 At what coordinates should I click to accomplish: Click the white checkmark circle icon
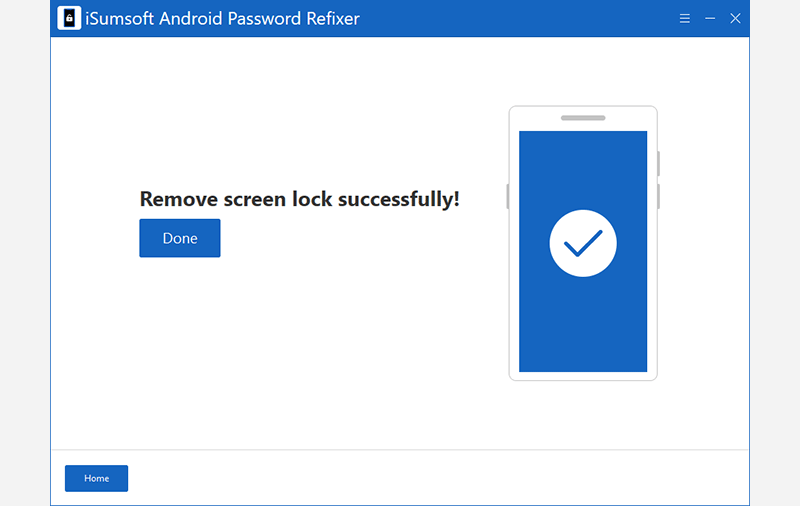(x=583, y=243)
